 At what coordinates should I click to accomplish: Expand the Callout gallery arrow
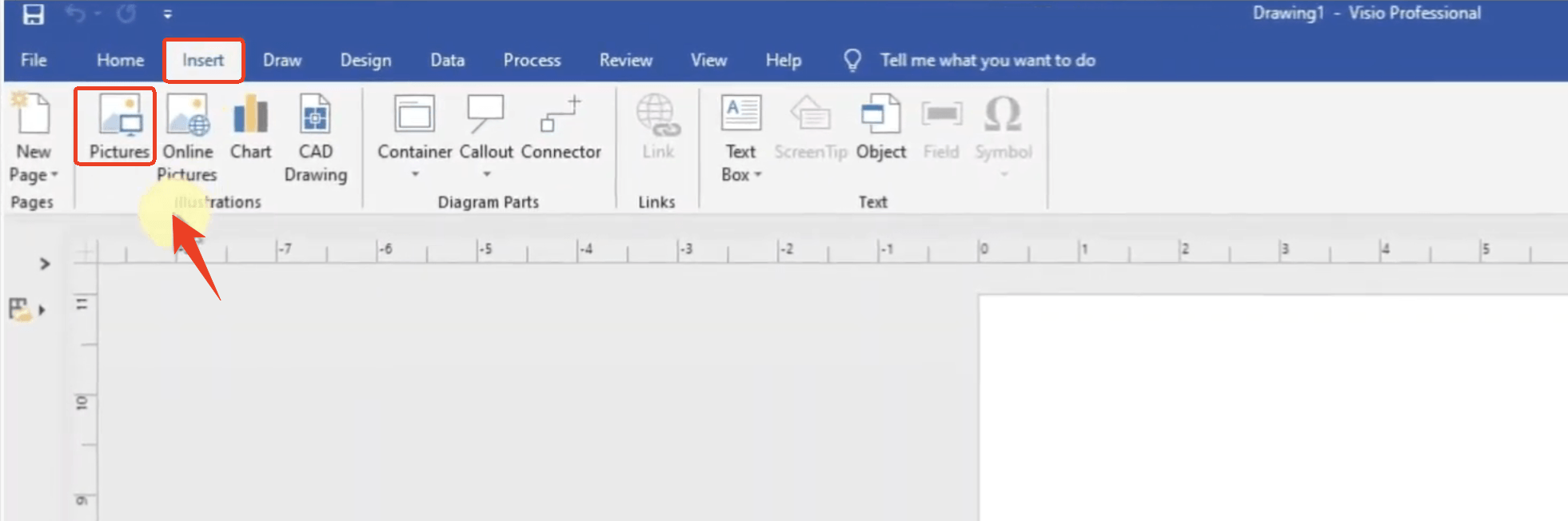pos(486,174)
